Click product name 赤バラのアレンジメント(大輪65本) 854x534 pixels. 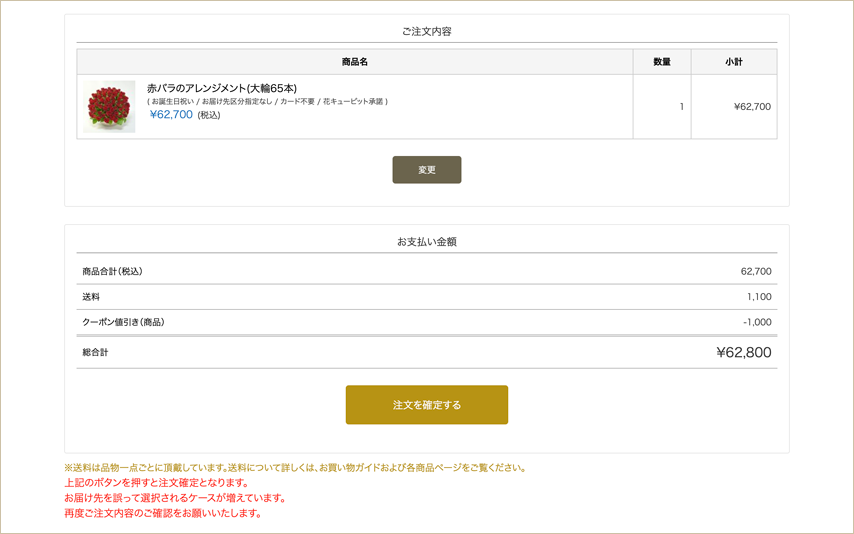(x=221, y=88)
